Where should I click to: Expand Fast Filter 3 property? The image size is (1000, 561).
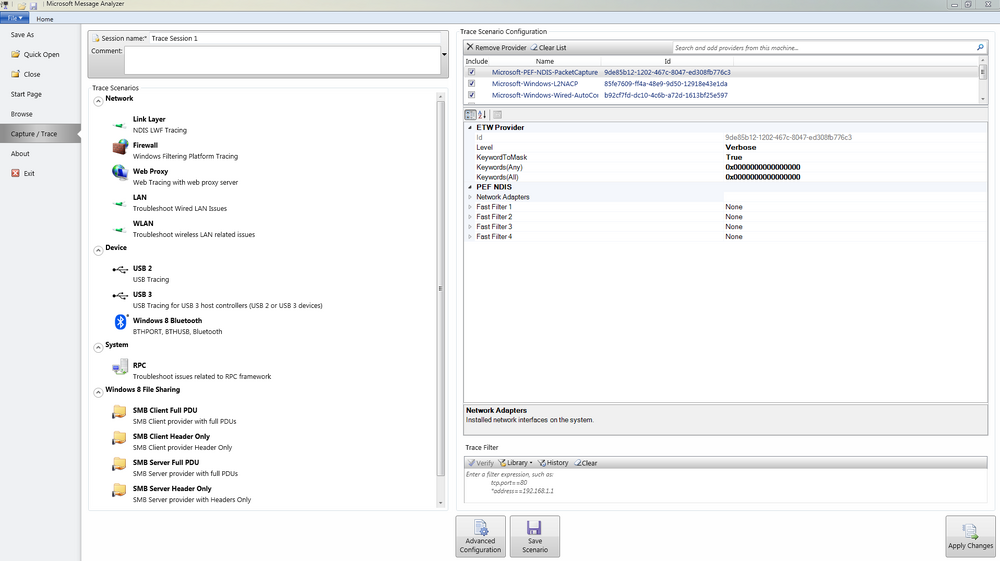point(470,227)
